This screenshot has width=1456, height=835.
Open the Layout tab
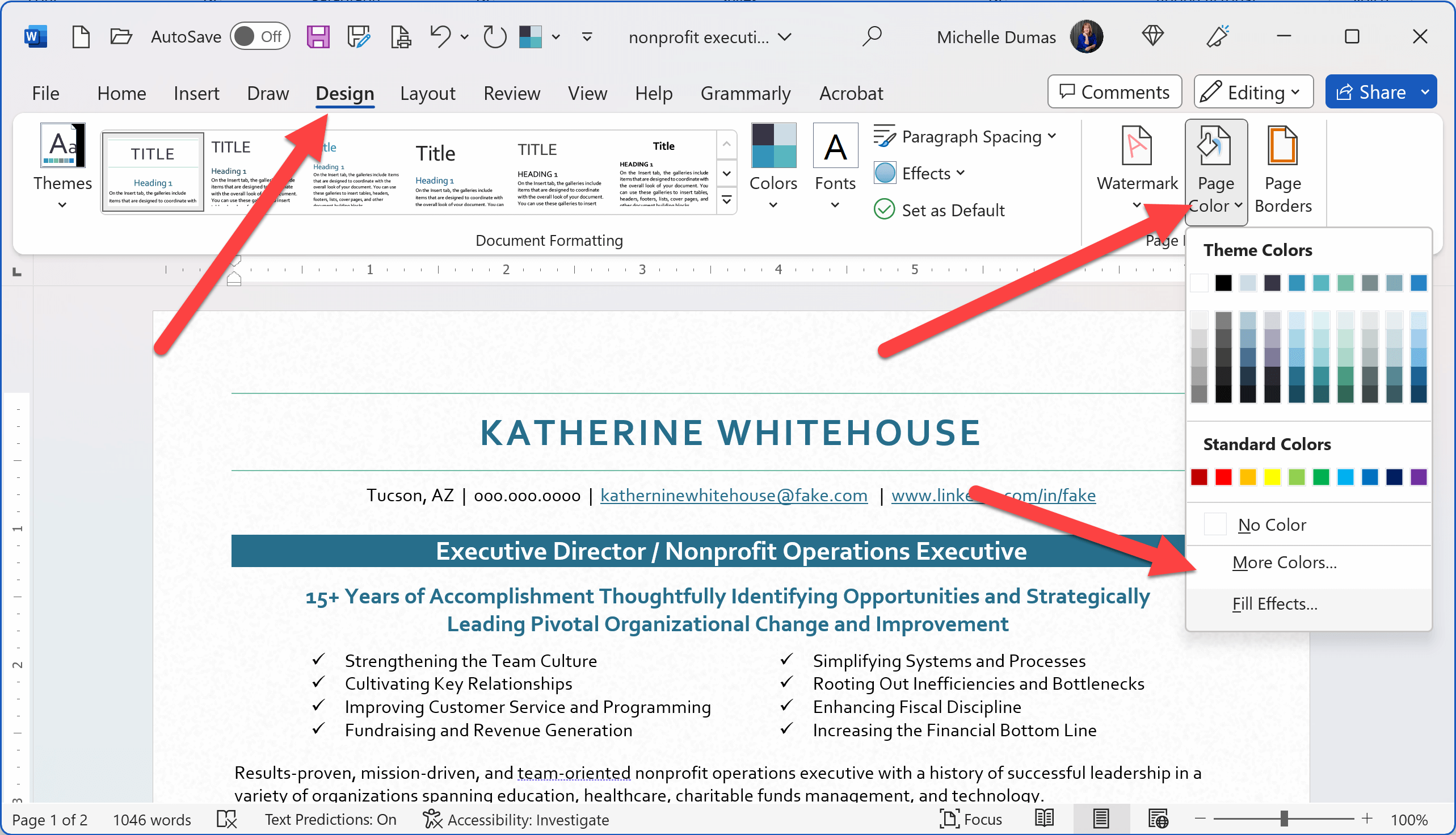(x=427, y=93)
